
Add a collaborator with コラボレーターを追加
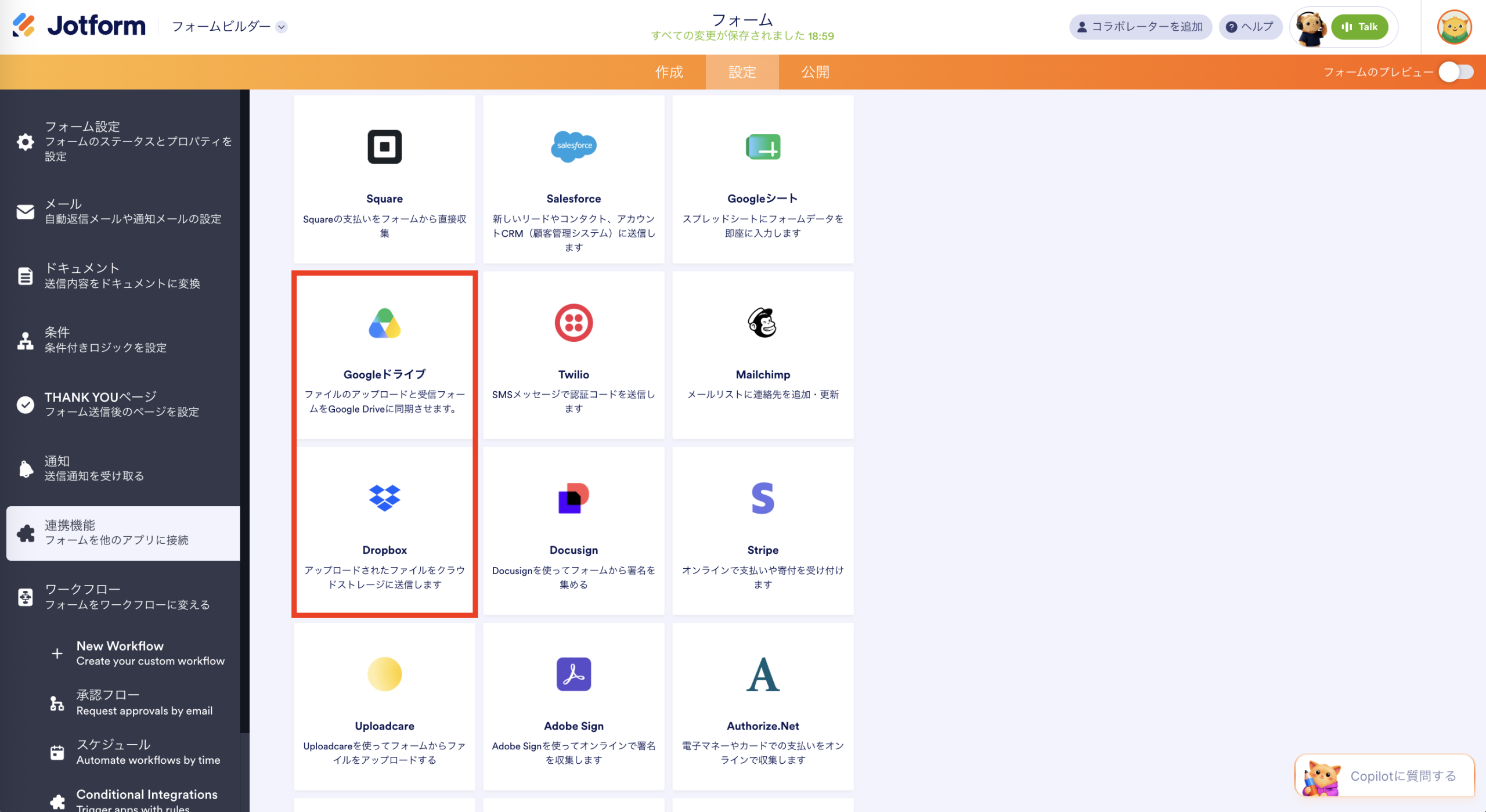(x=1141, y=27)
